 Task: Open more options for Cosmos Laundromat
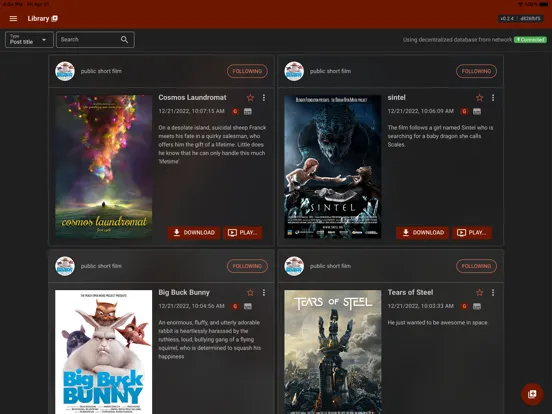point(264,98)
